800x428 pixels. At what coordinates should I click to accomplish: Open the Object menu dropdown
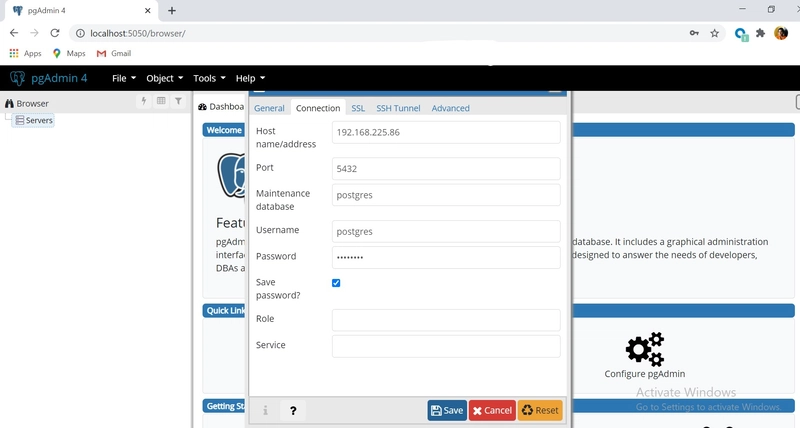[x=164, y=78]
